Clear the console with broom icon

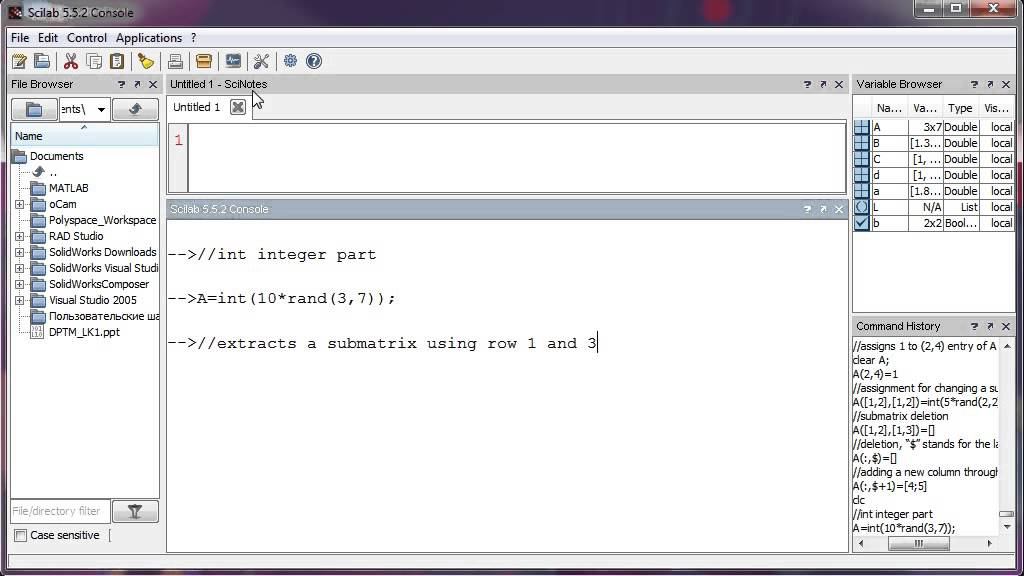tap(146, 61)
